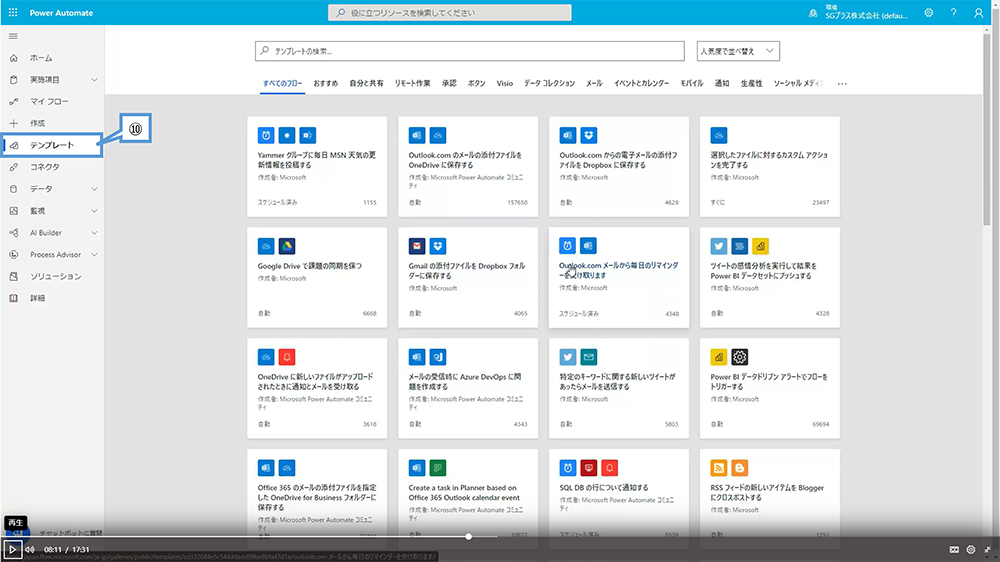Click the テンプレートの検索 input field
1000x562 pixels.
pos(469,51)
